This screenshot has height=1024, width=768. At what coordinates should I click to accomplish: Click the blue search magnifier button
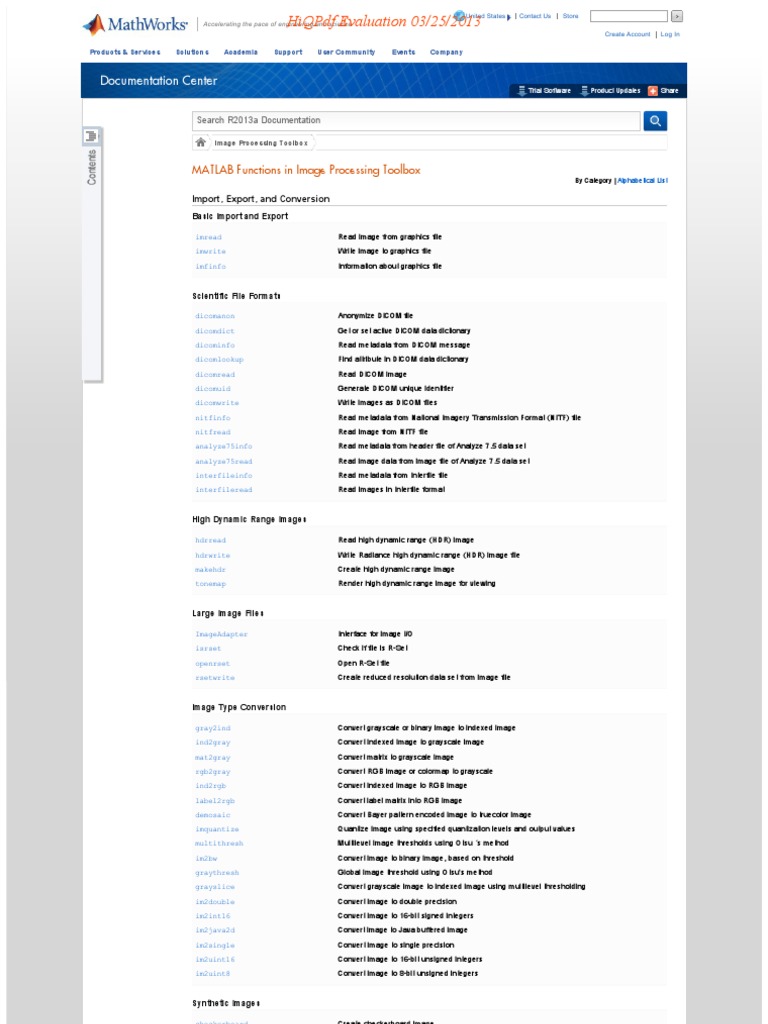click(655, 121)
